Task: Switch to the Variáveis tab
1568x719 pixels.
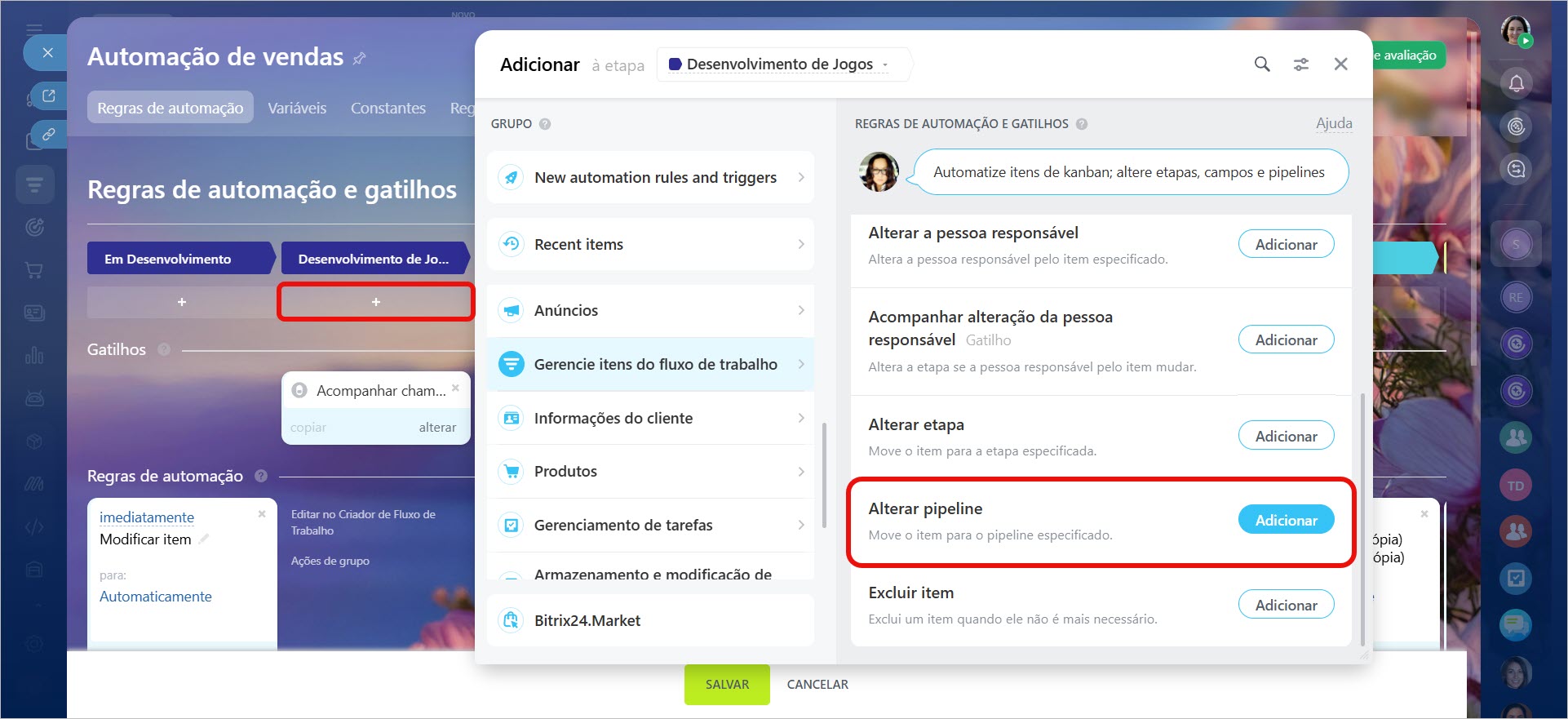Action: pyautogui.click(x=297, y=108)
